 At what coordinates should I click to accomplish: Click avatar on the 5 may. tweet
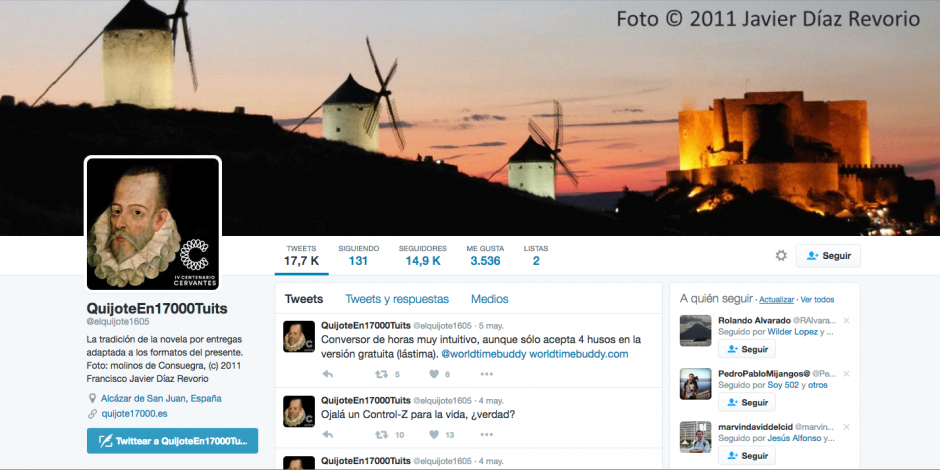pyautogui.click(x=299, y=336)
